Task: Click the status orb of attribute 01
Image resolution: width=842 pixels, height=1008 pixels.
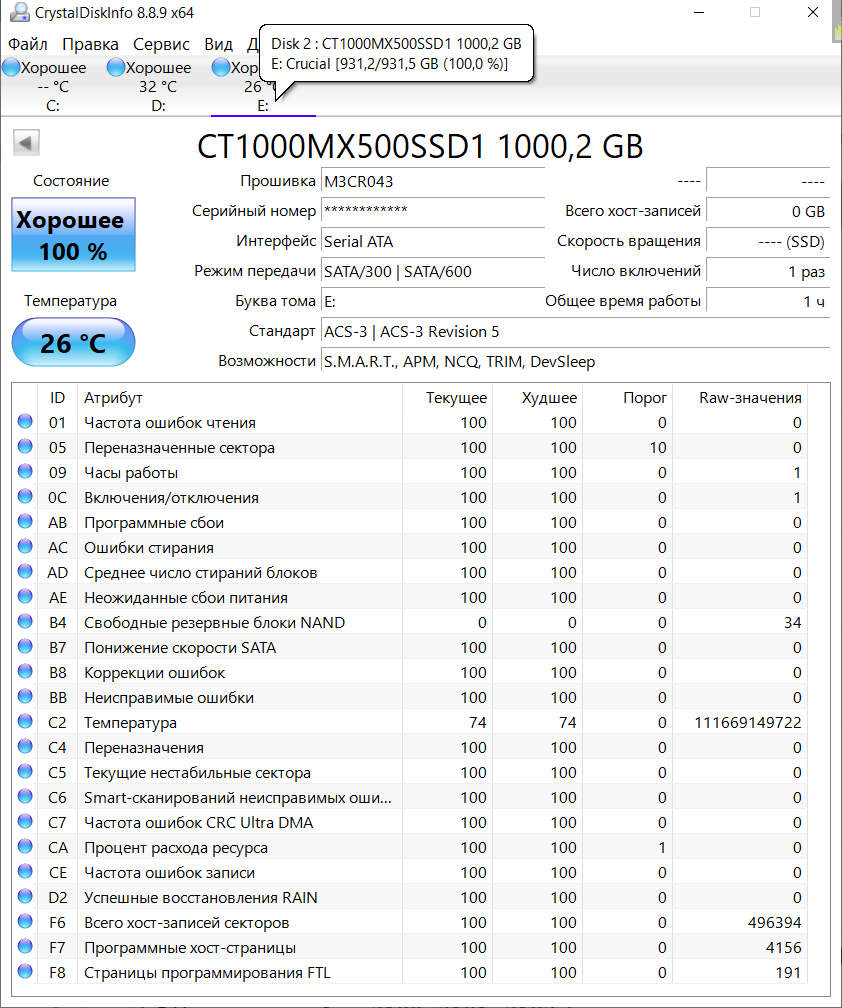Action: [x=25, y=423]
